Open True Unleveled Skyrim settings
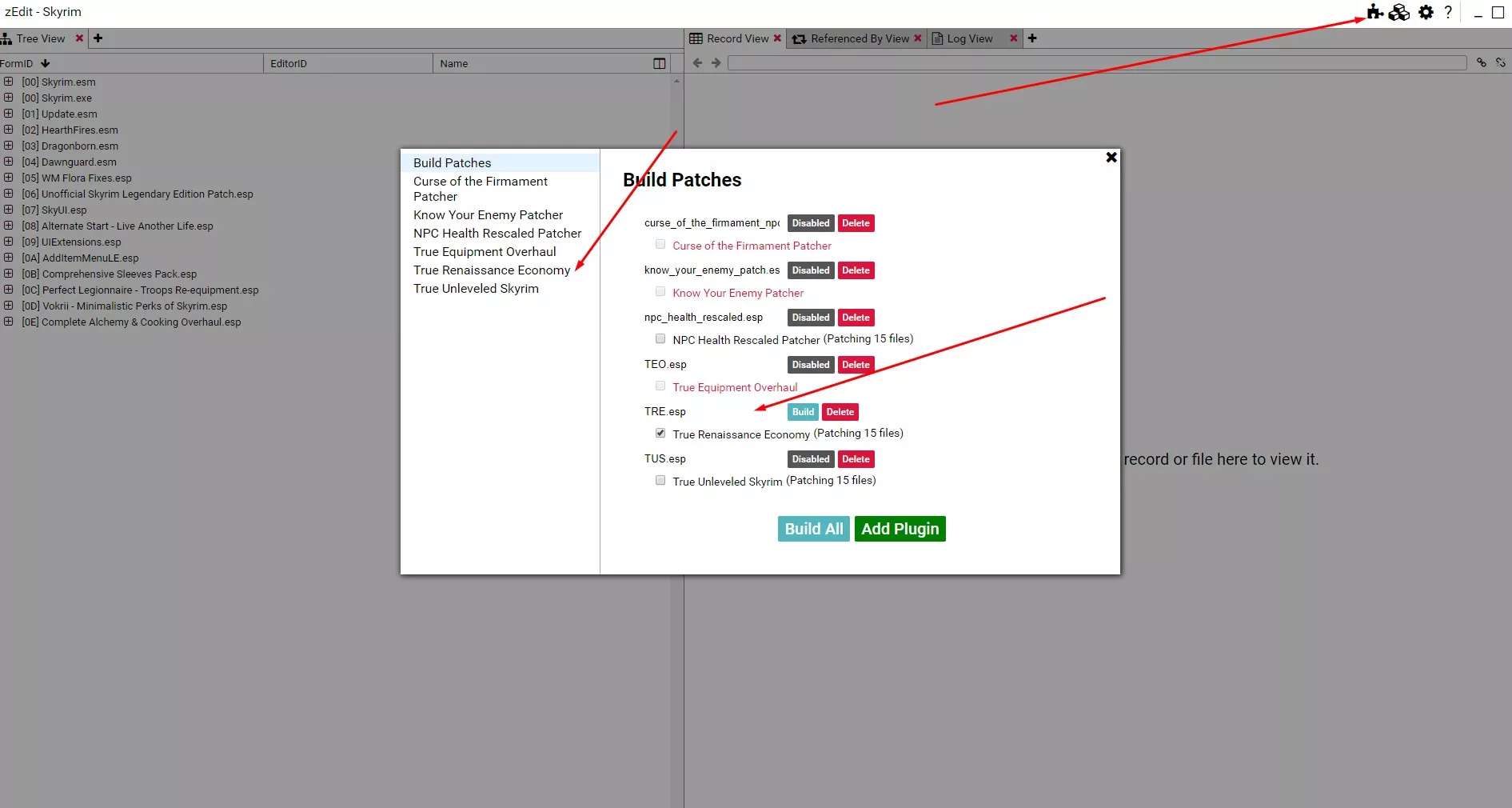The image size is (1512, 808). point(500,288)
